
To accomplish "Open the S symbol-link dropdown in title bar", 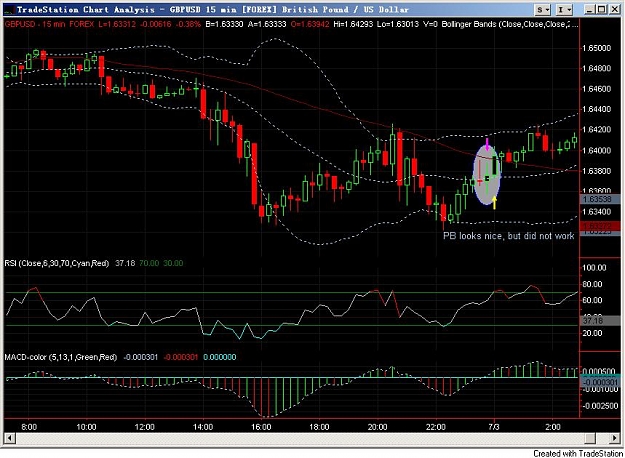I will pyautogui.click(x=543, y=9).
